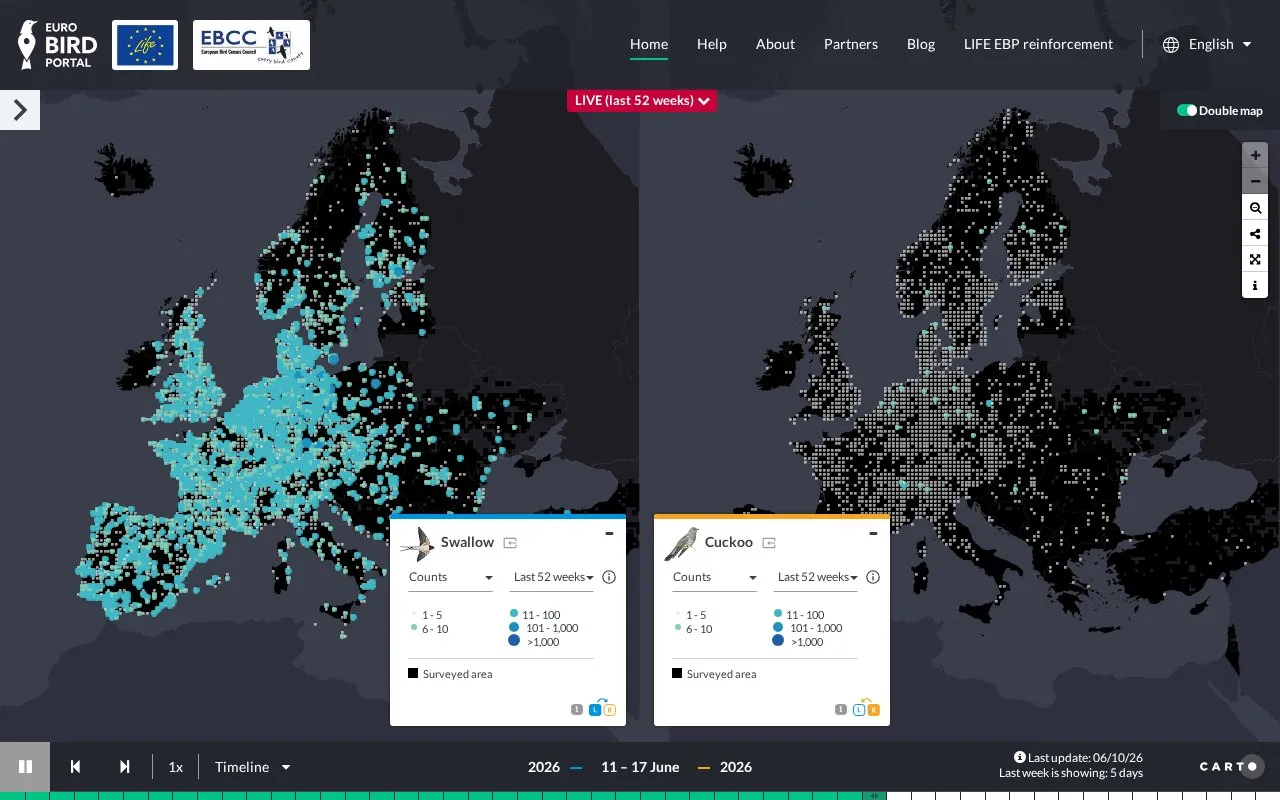
Task: Change the 1x playback speed
Action: click(176, 767)
